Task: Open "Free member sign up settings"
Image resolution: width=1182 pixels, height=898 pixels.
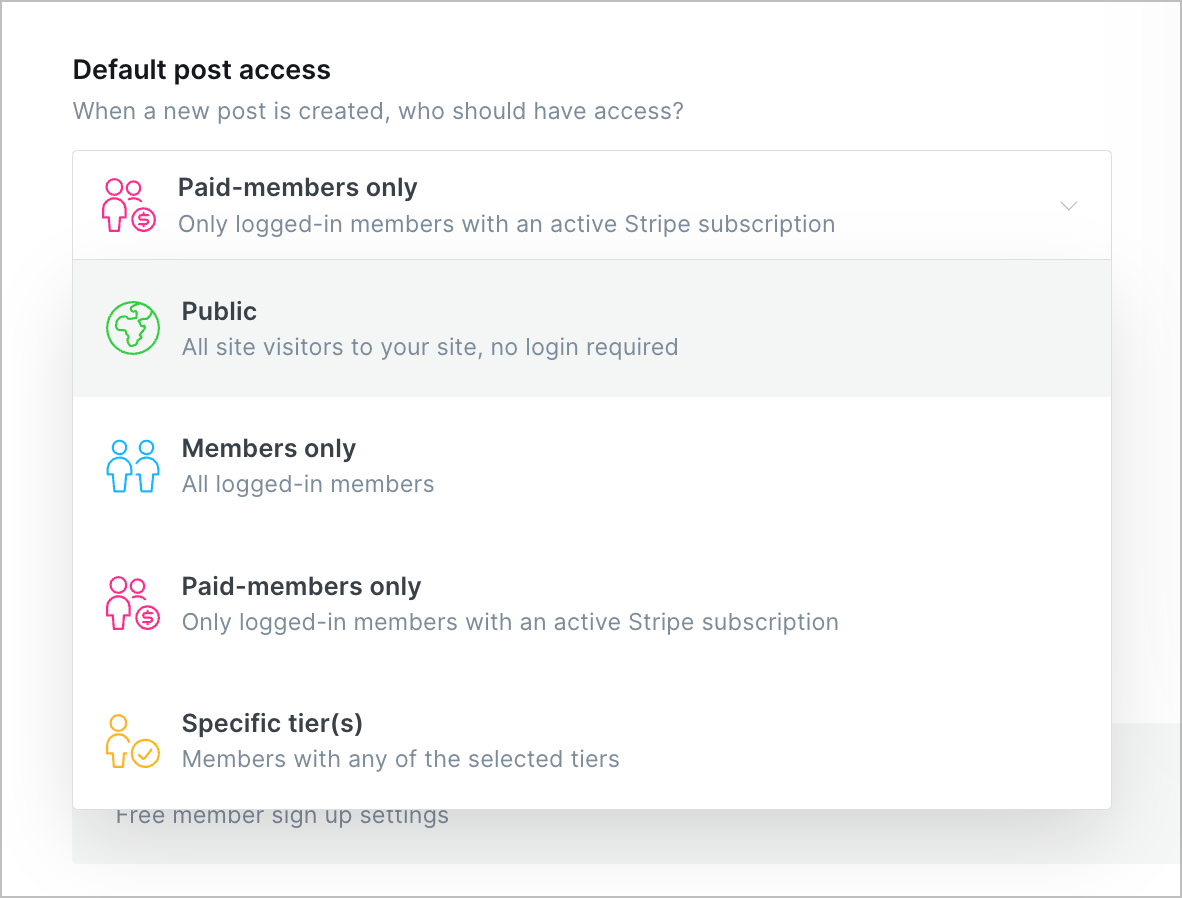Action: [282, 816]
